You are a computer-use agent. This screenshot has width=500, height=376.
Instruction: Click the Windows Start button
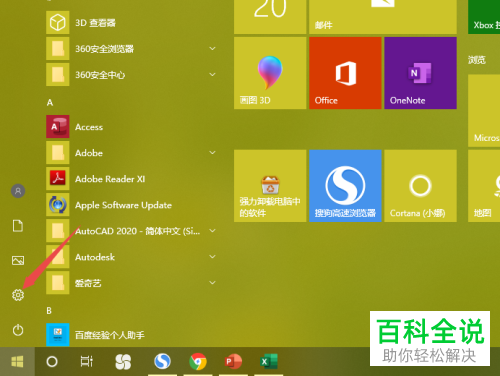[x=17, y=361]
